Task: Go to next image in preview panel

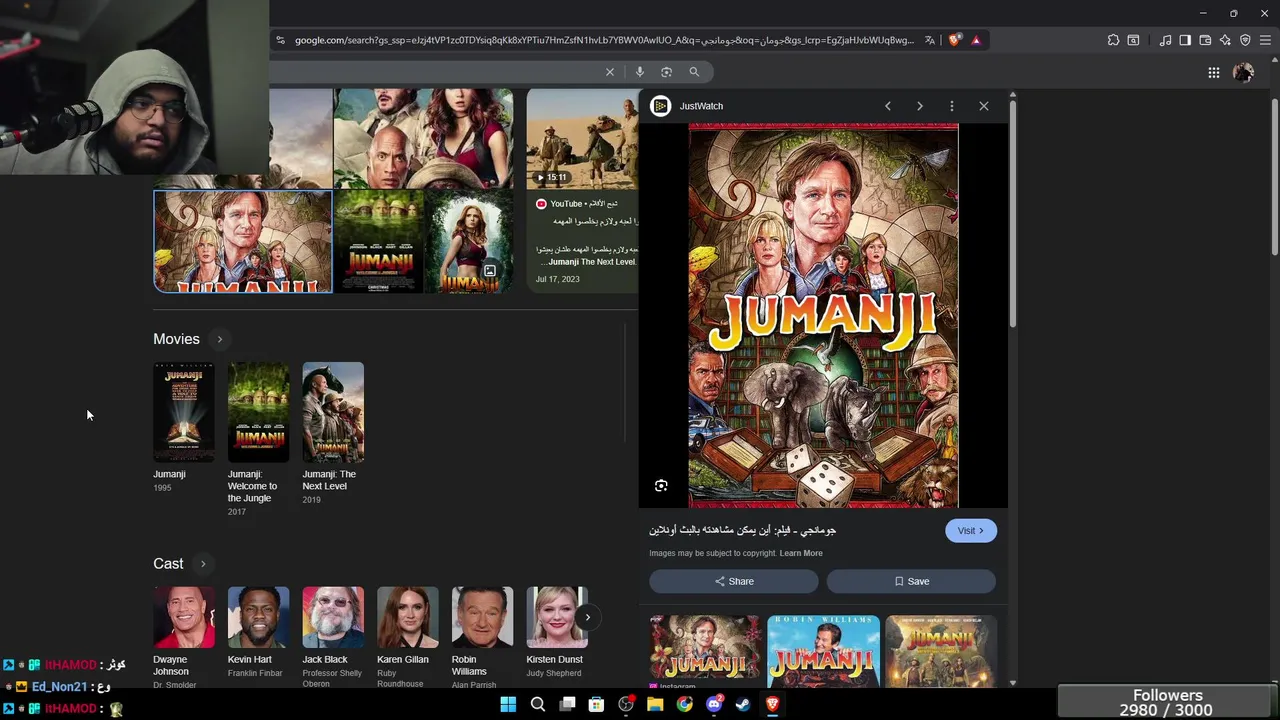Action: 920,106
